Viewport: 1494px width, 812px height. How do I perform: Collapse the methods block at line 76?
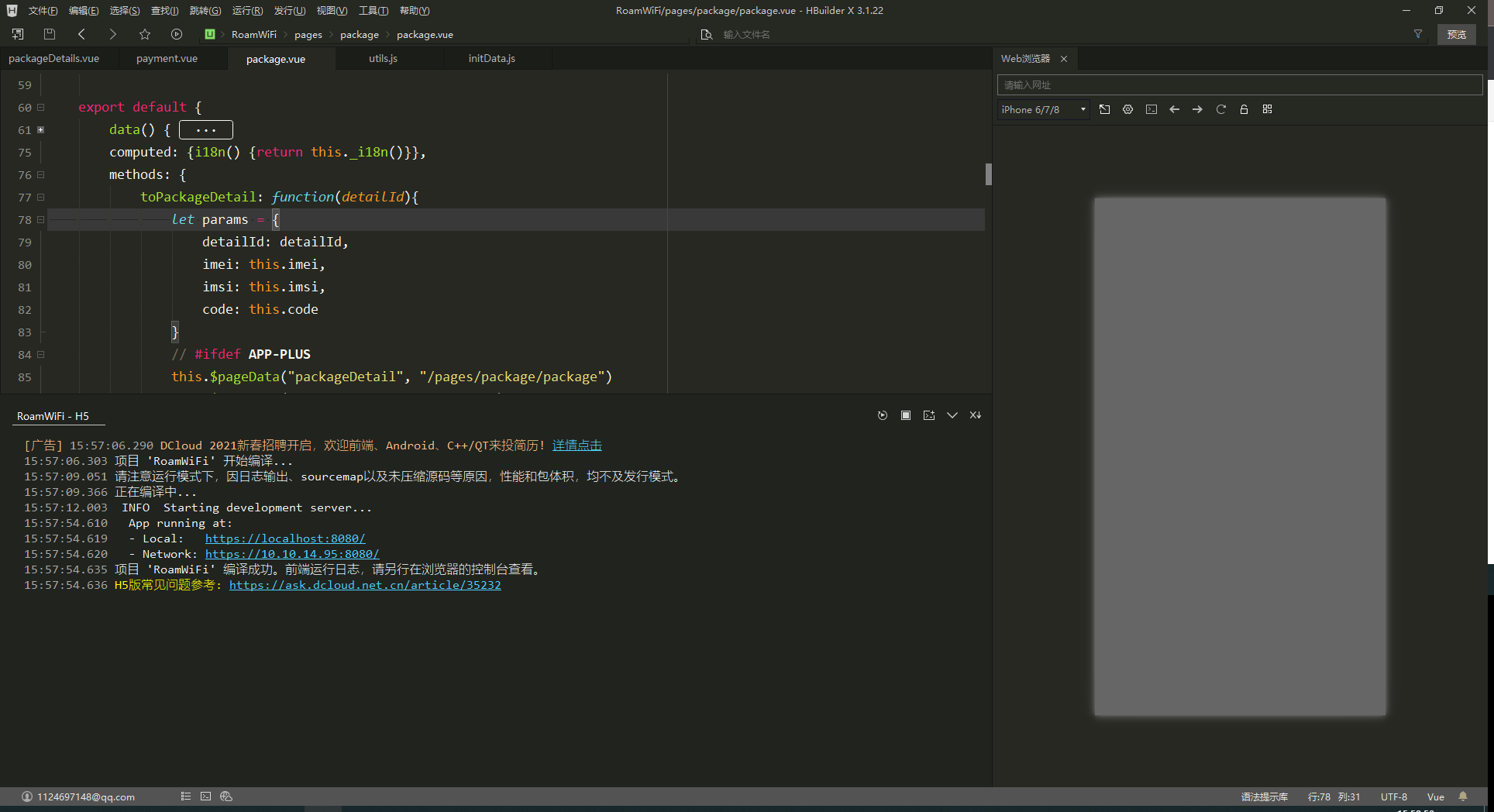(x=41, y=175)
